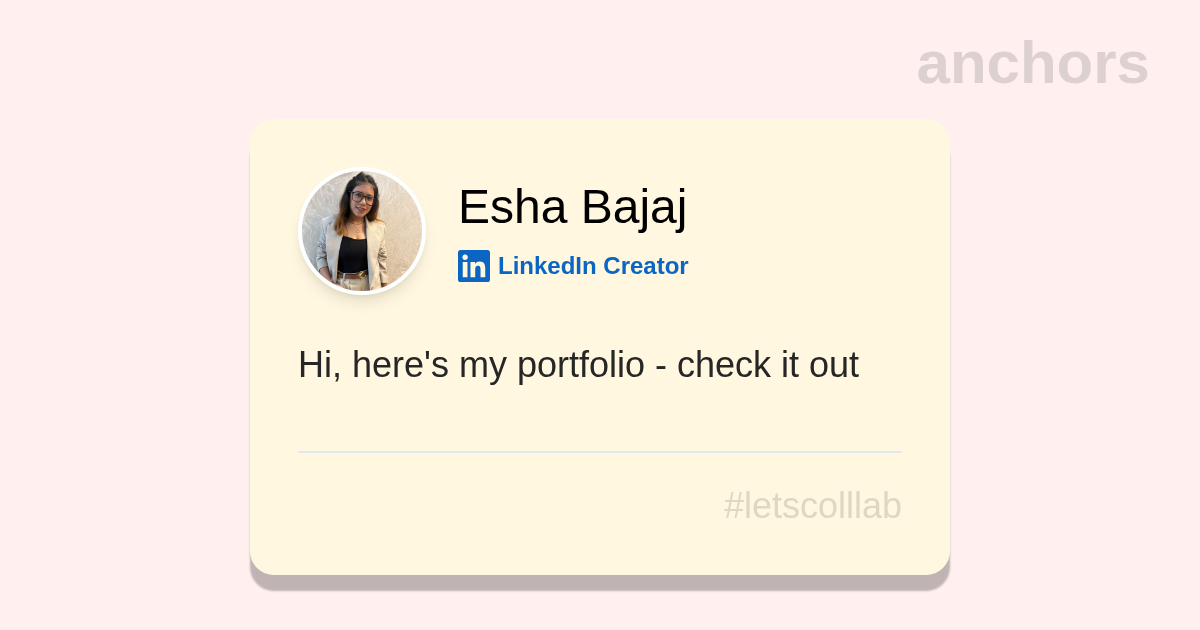1200x630 pixels.
Task: Click the anchors logo text
Action: (1032, 63)
